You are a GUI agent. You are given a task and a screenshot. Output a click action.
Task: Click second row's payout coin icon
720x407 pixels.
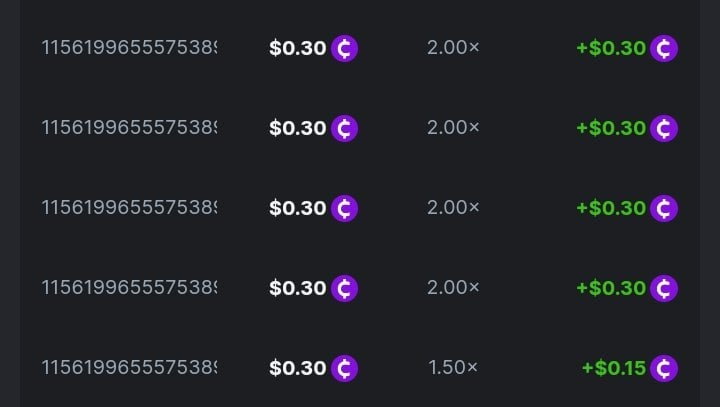(x=663, y=128)
